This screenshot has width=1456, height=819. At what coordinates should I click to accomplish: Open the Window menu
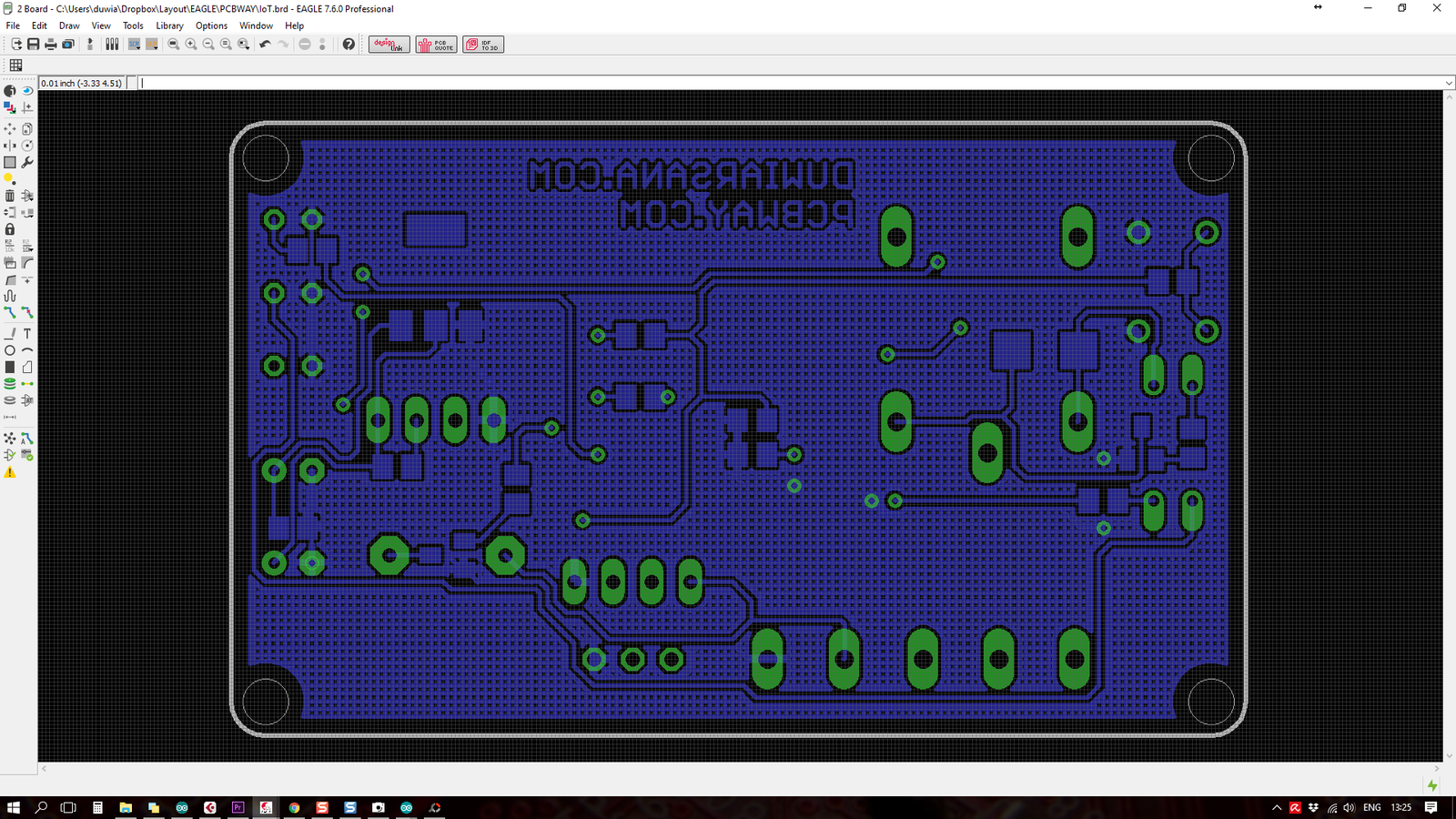(x=256, y=25)
